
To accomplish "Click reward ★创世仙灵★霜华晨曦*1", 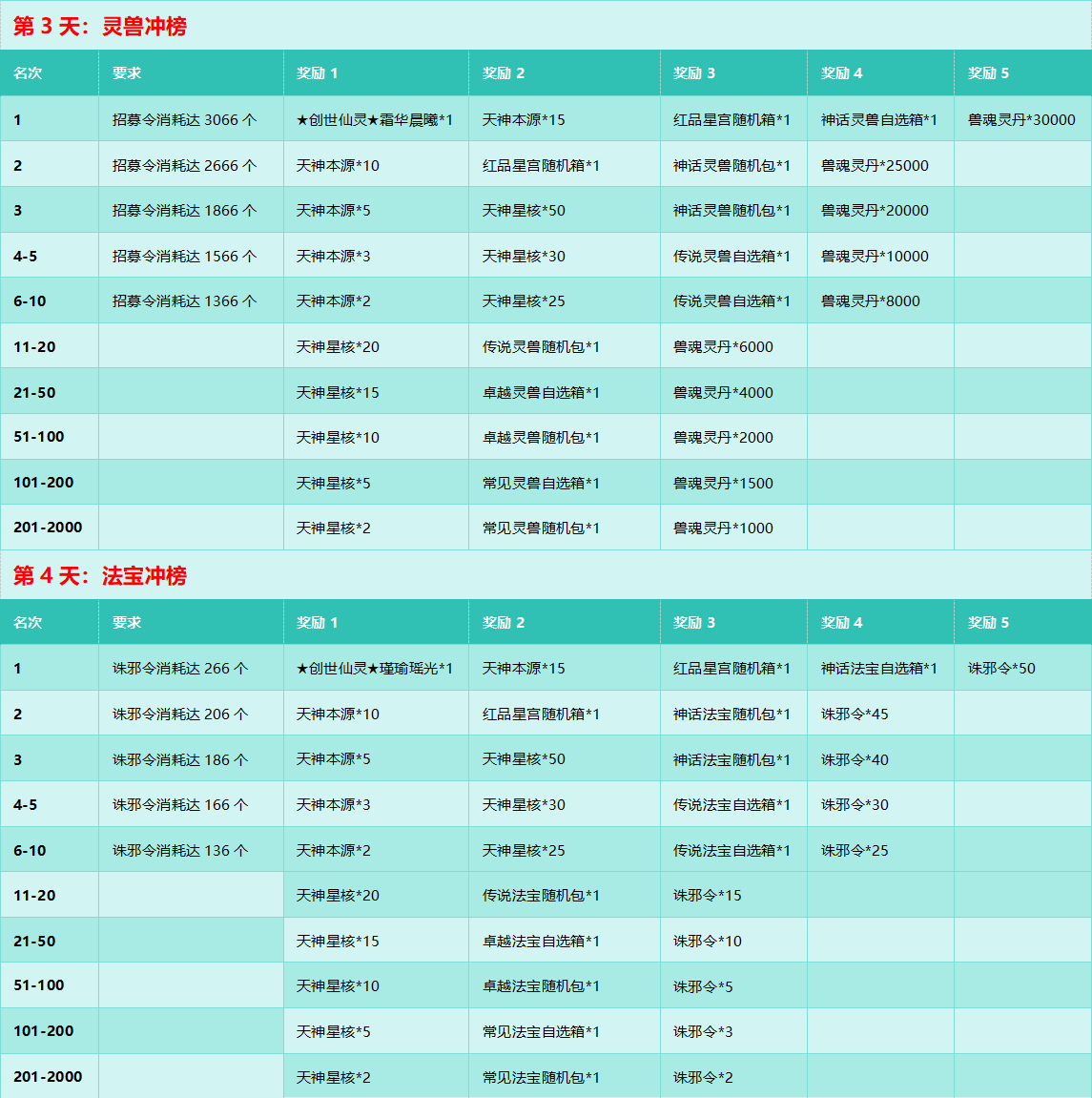I will pyautogui.click(x=375, y=120).
